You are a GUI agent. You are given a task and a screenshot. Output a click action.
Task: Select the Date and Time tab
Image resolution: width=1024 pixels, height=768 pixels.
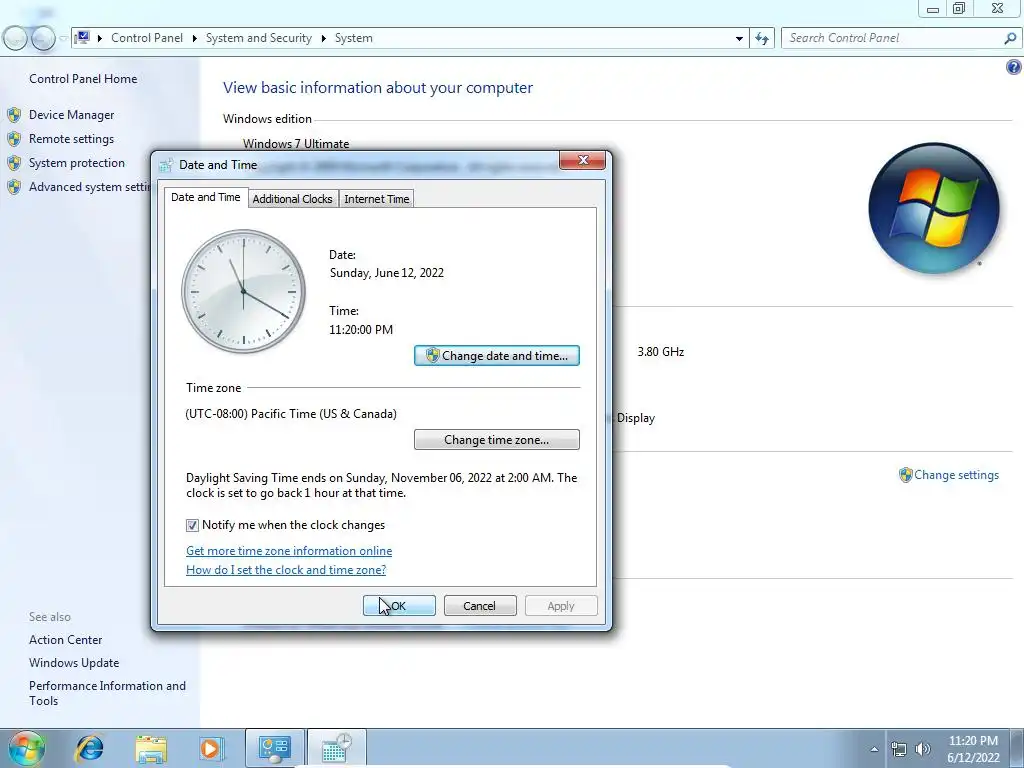click(x=206, y=197)
